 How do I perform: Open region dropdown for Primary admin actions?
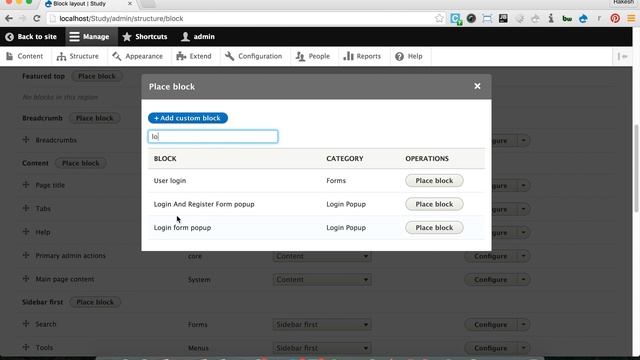pos(322,256)
